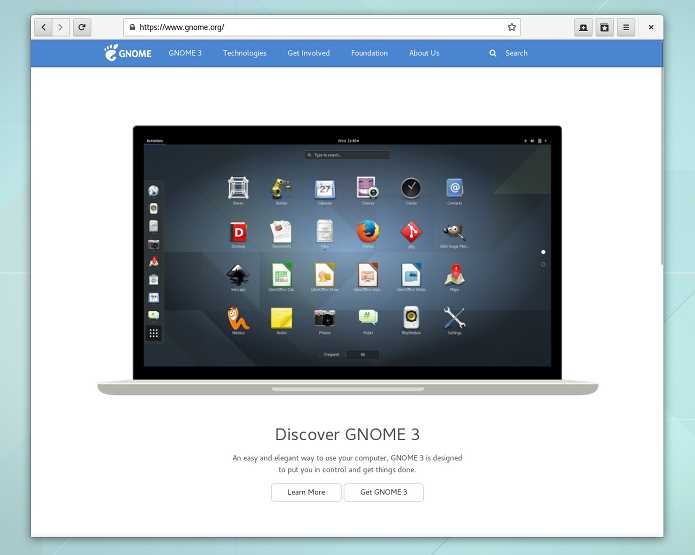Click the yellow Notes icon in laptop screenshot
This screenshot has height=555, width=695.
coord(281,318)
